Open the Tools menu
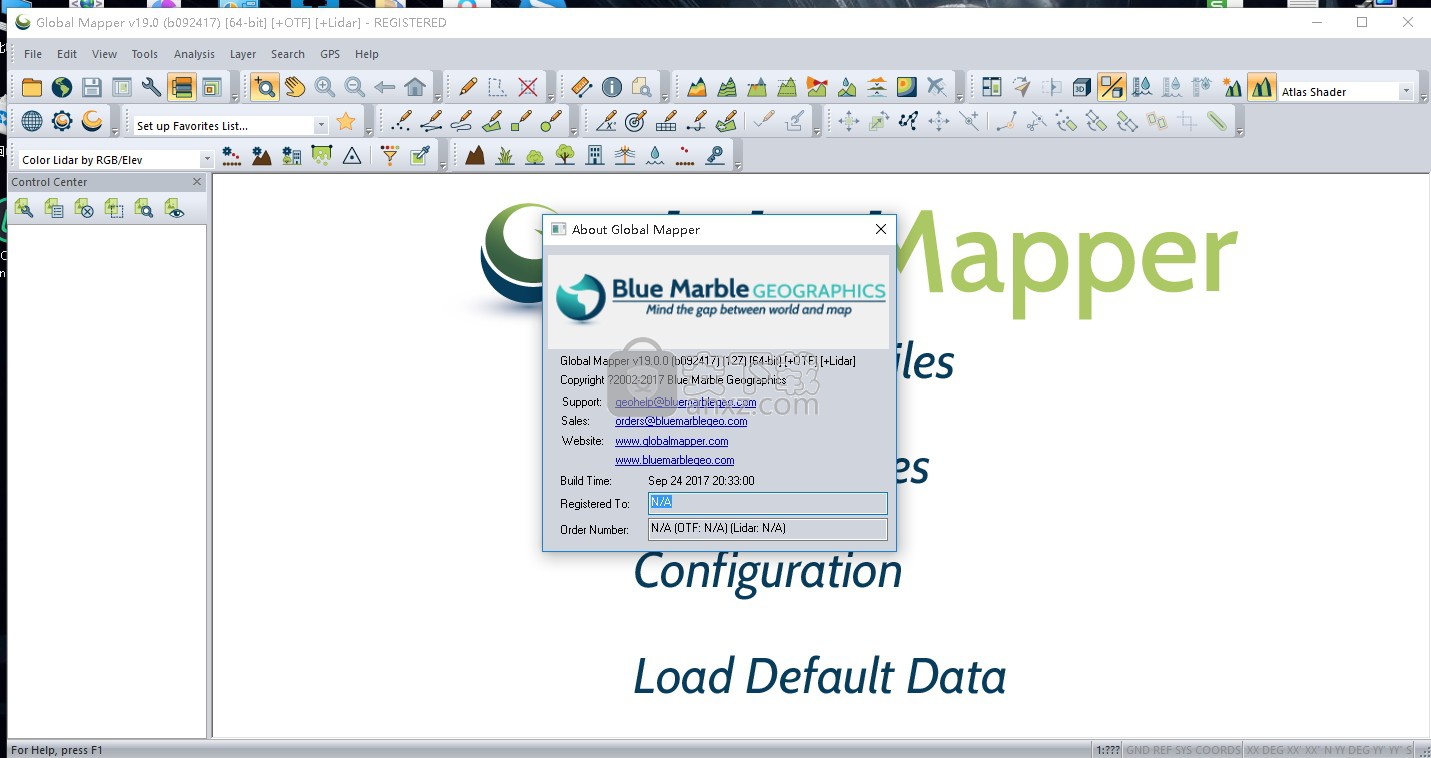Viewport: 1431px width, 758px height. pyautogui.click(x=145, y=54)
